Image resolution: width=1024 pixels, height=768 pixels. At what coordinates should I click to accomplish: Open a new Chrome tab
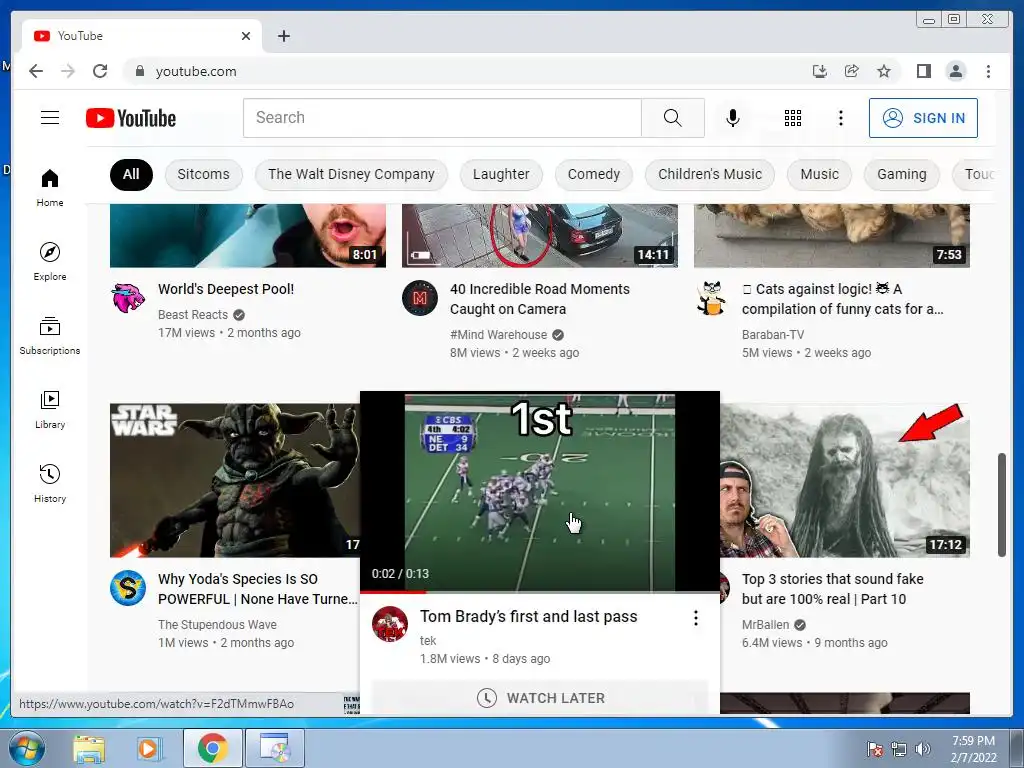pos(283,36)
